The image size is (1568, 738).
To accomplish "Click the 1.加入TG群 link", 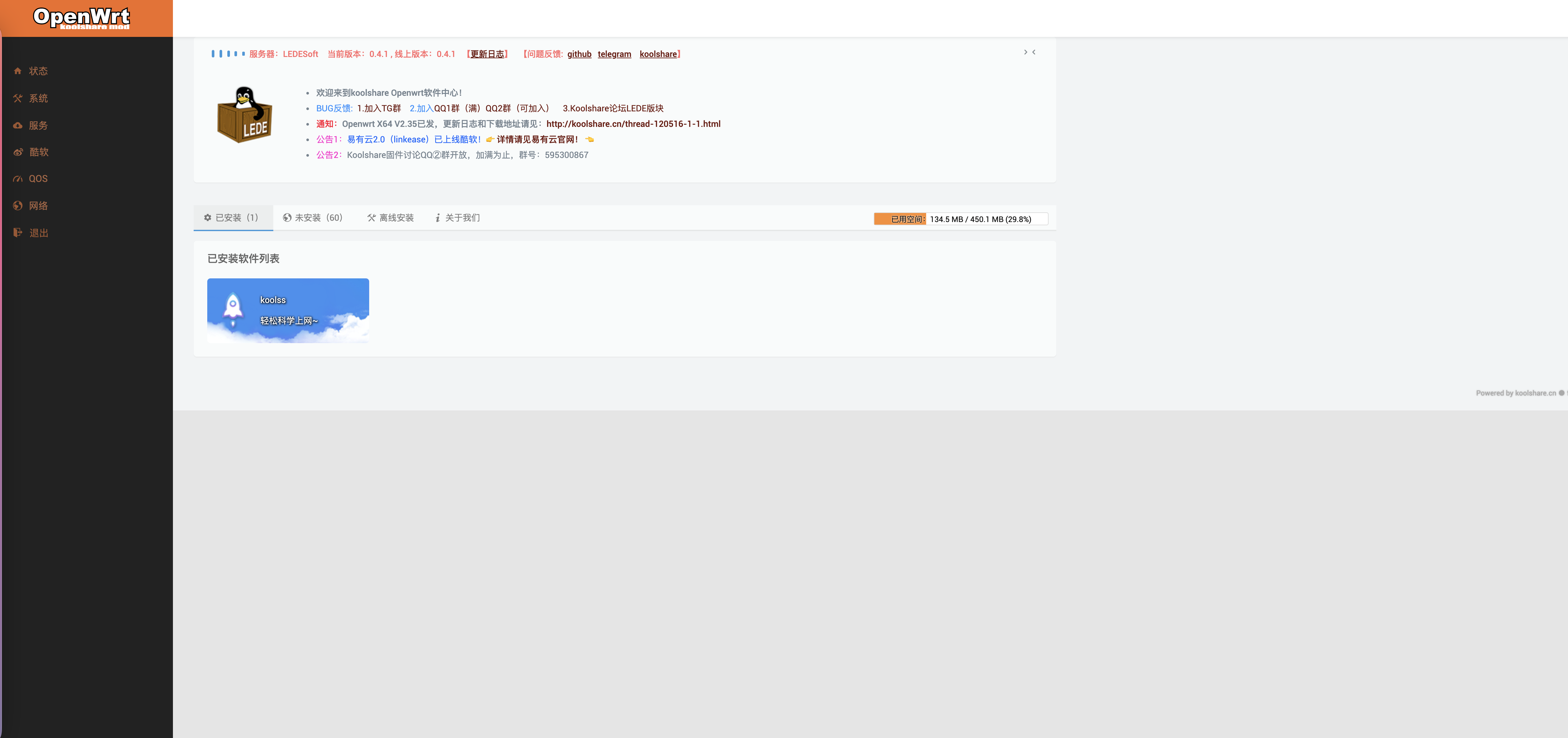I will coord(379,108).
